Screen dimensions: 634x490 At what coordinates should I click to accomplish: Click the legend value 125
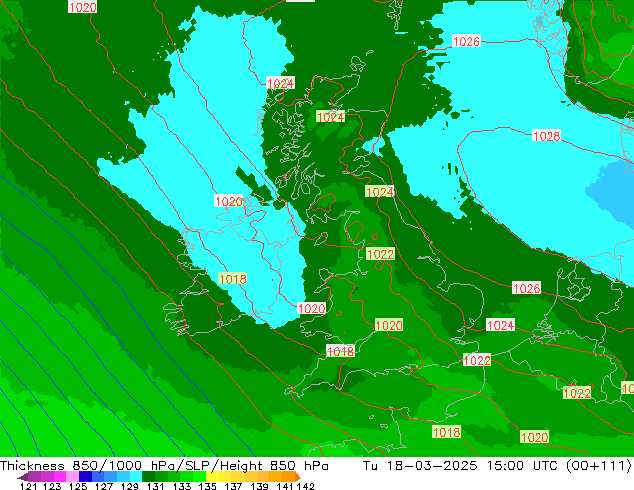tap(78, 486)
